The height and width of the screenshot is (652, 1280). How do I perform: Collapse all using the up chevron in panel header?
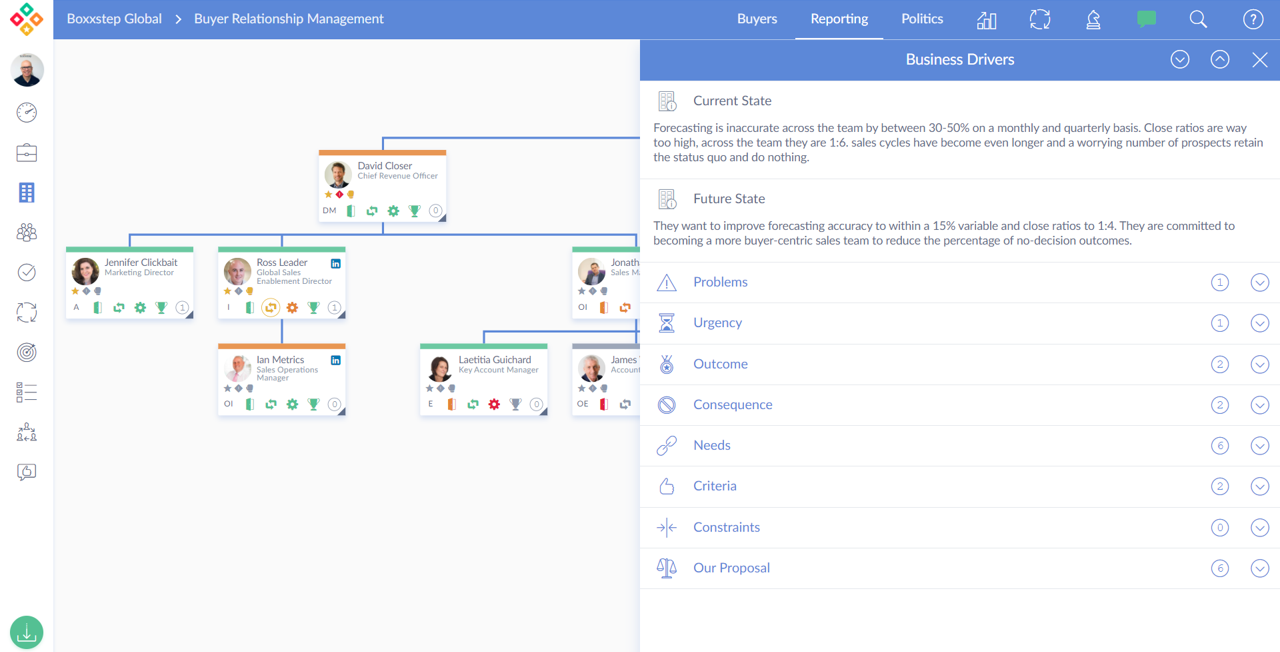(x=1219, y=60)
